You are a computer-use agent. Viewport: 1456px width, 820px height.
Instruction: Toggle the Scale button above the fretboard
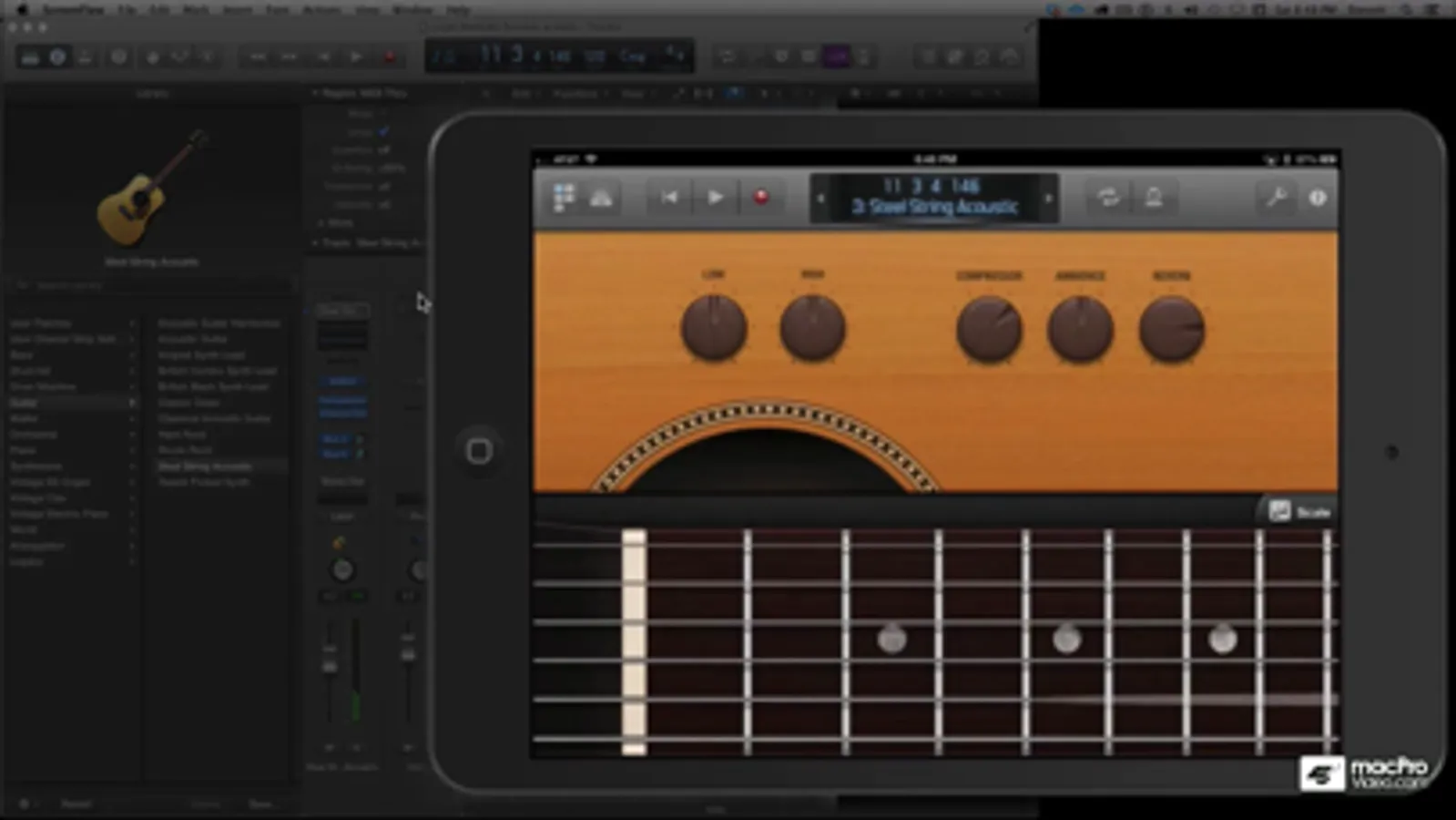click(x=1299, y=512)
